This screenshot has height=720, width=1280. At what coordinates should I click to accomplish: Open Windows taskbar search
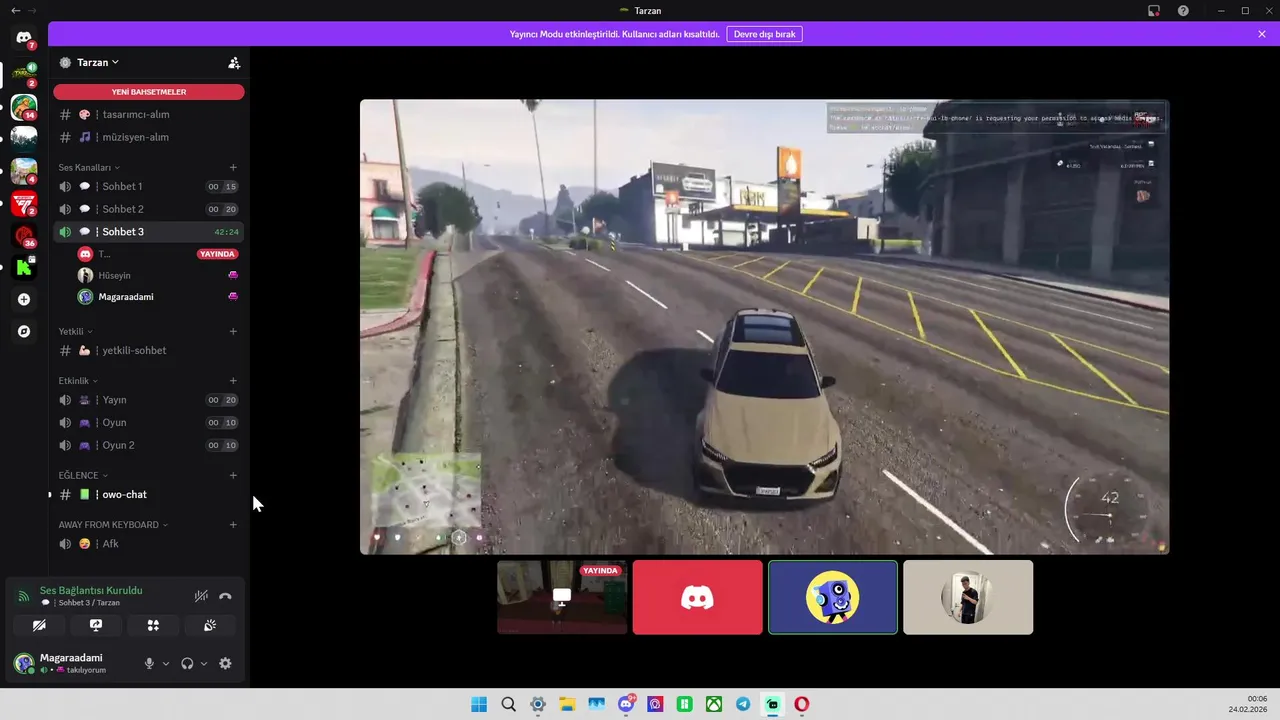point(508,704)
